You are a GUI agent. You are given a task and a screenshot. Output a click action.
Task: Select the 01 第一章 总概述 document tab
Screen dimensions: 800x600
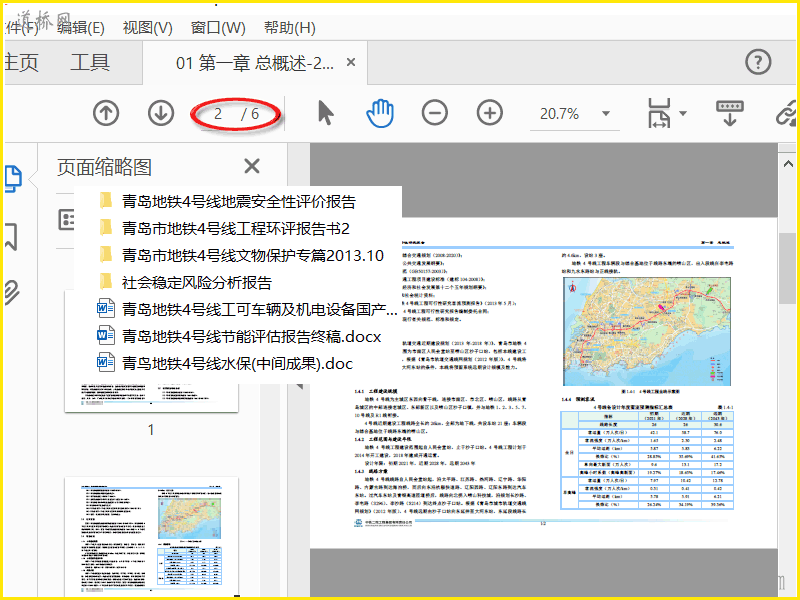coord(255,63)
